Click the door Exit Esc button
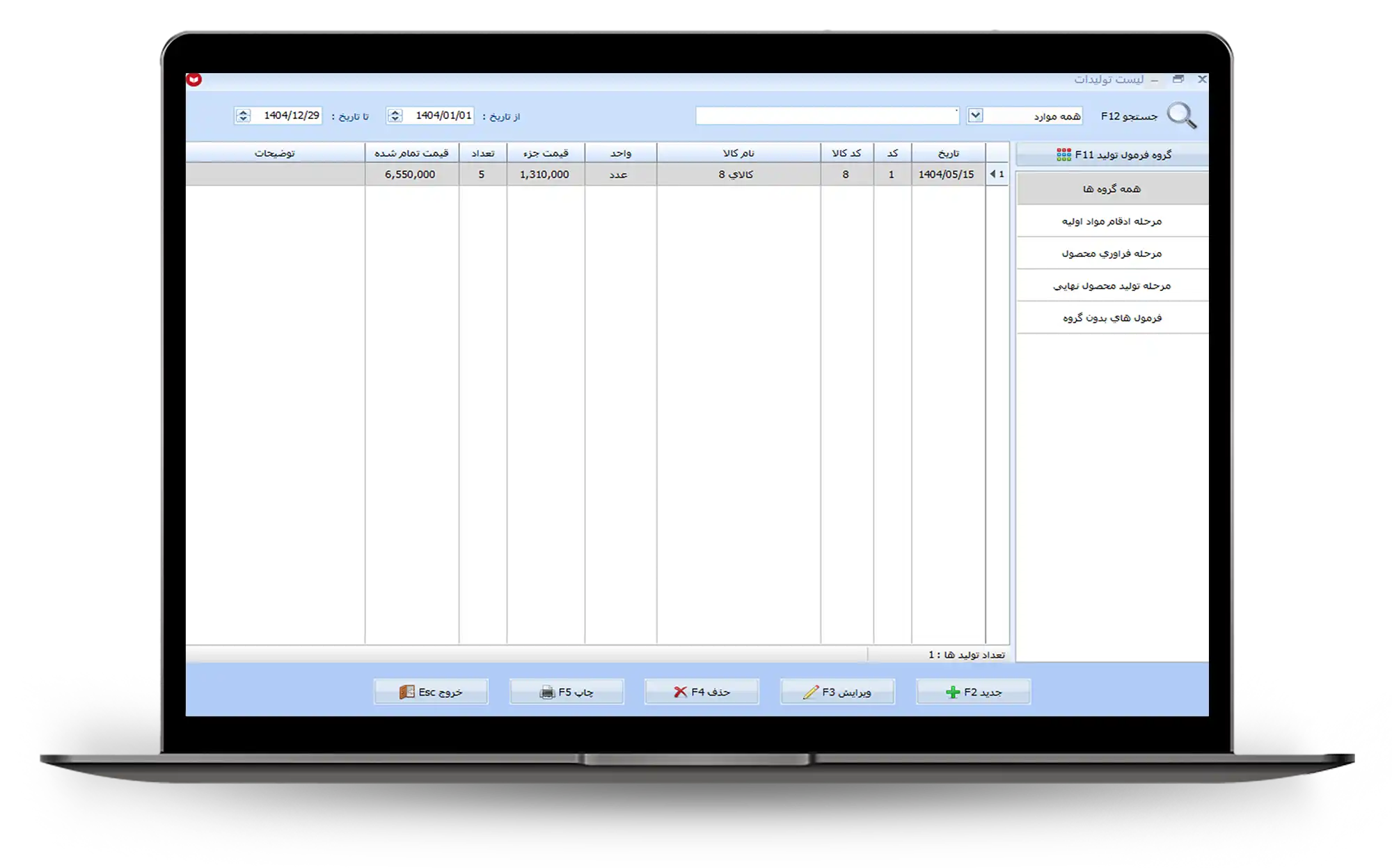This screenshot has height=868, width=1392. point(431,692)
